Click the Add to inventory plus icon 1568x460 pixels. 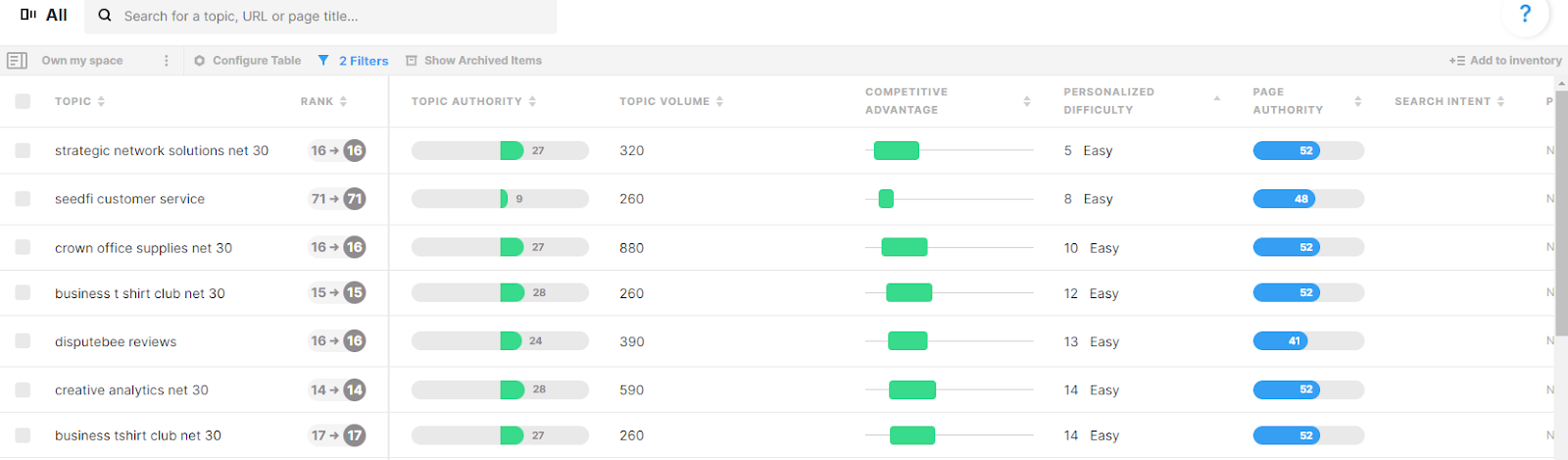pyautogui.click(x=1457, y=61)
